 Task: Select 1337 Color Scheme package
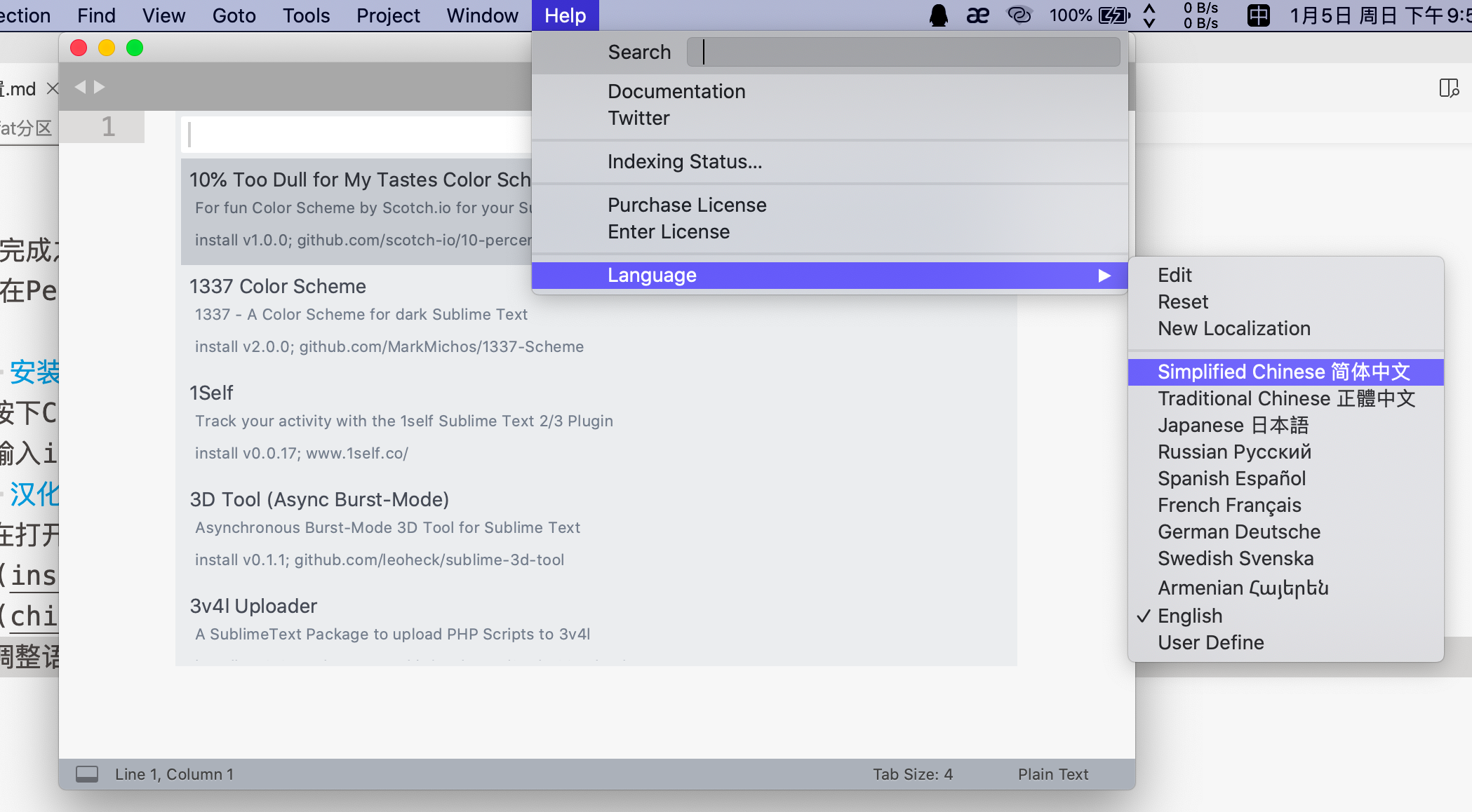pos(596,318)
